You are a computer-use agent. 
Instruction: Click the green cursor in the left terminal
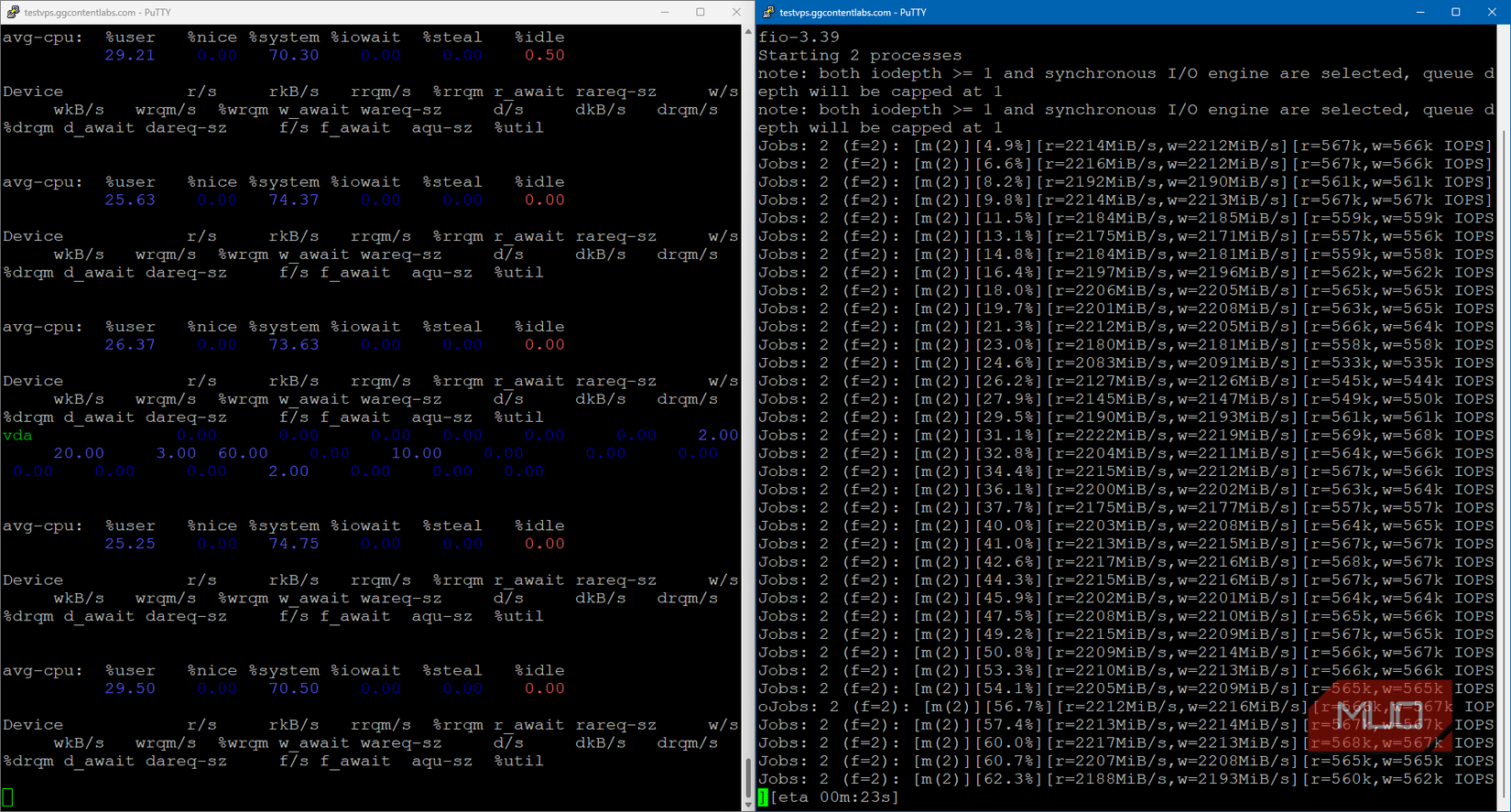click(x=7, y=797)
